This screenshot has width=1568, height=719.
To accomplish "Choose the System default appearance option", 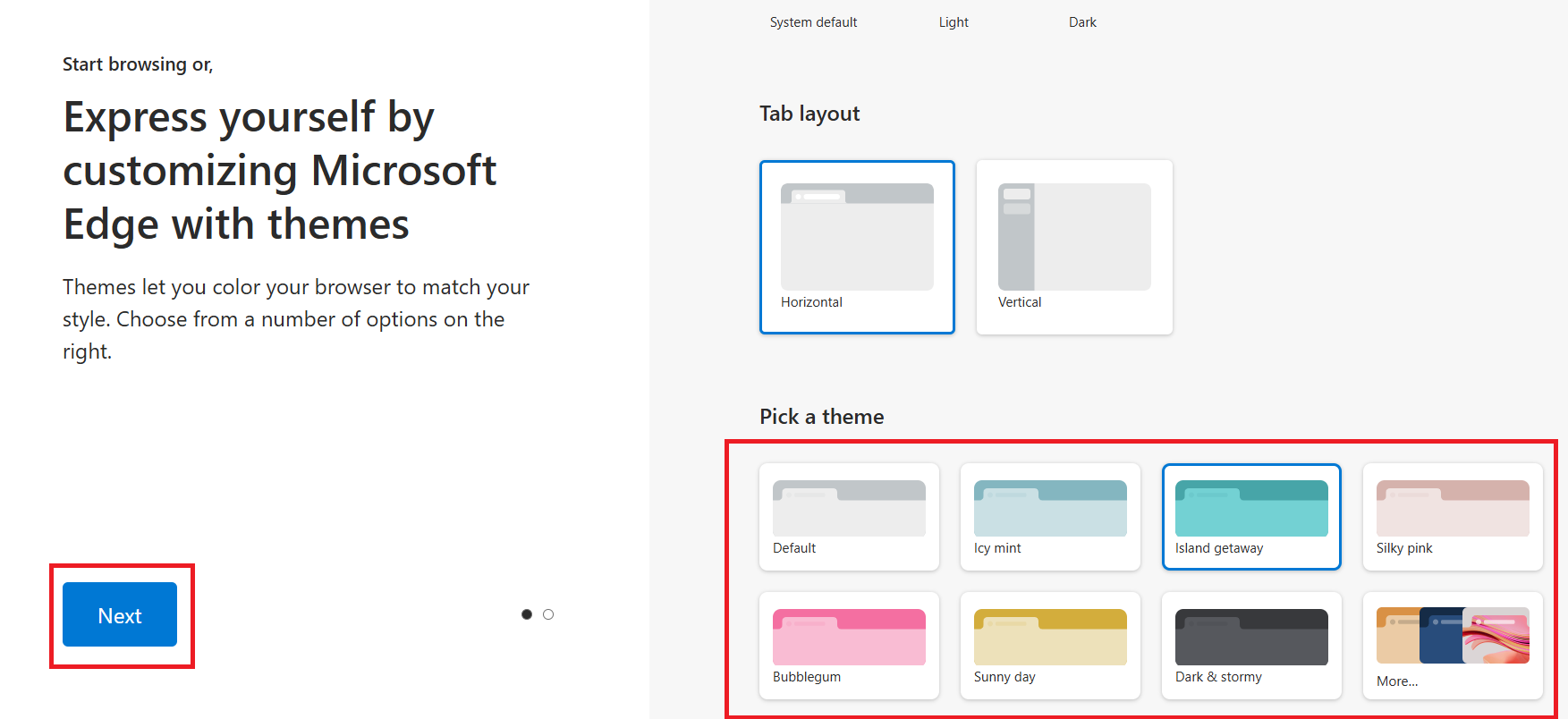I will 813,22.
